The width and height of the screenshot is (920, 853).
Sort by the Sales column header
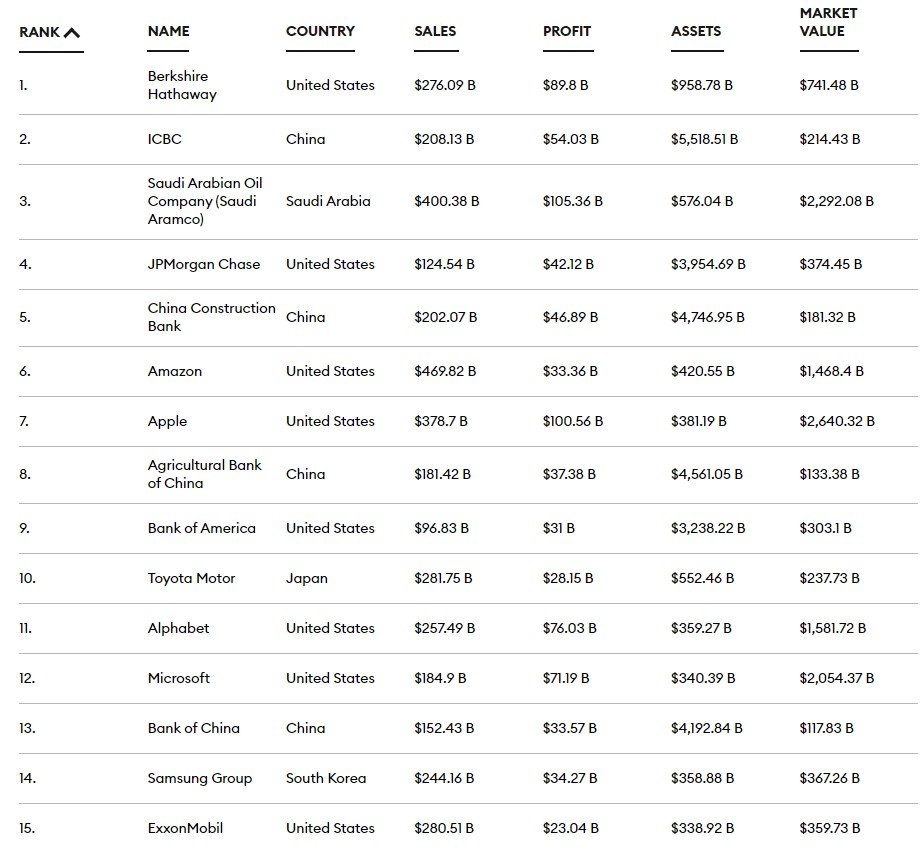pos(435,31)
